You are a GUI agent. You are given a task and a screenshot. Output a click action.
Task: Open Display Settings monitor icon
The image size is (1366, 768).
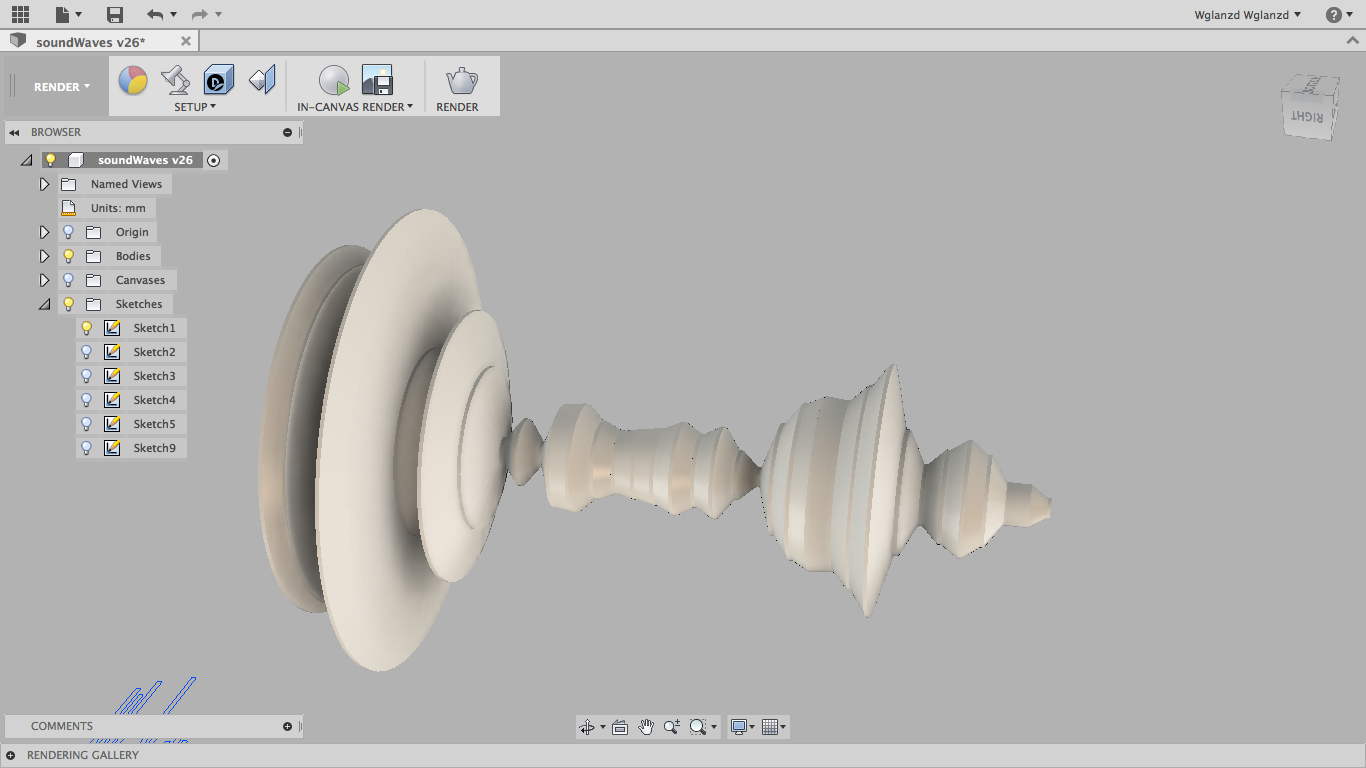738,727
